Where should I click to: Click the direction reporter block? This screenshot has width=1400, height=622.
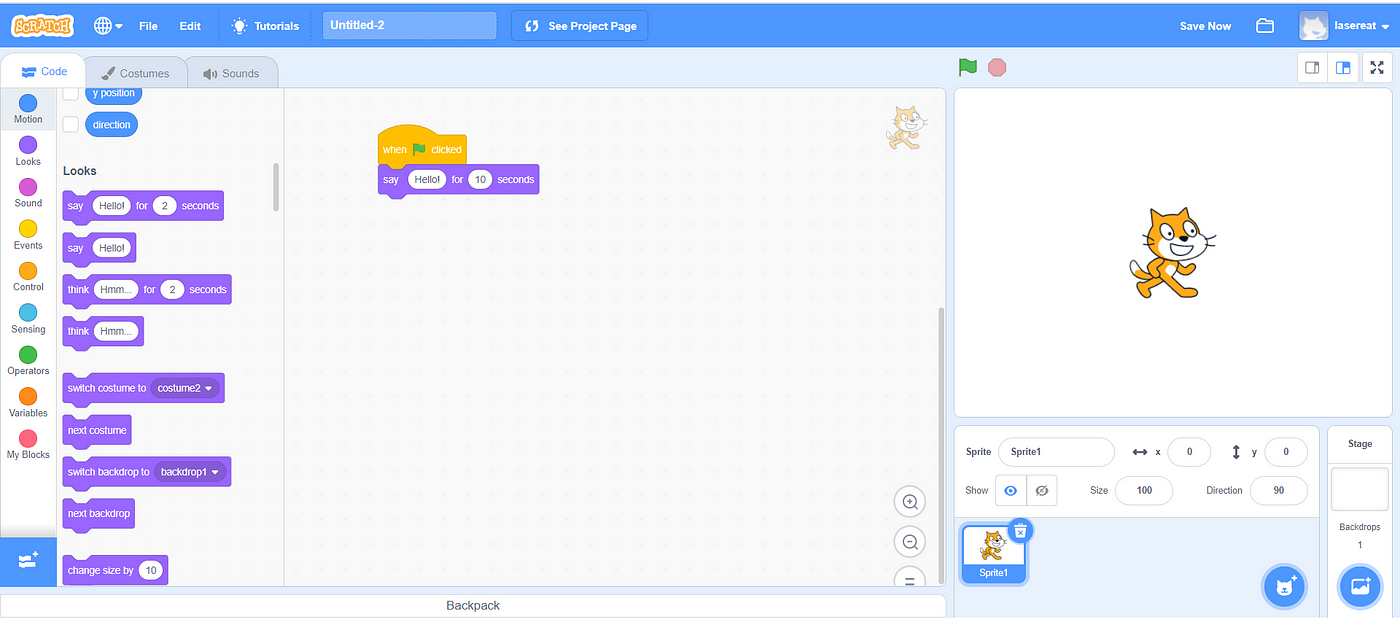tap(111, 125)
